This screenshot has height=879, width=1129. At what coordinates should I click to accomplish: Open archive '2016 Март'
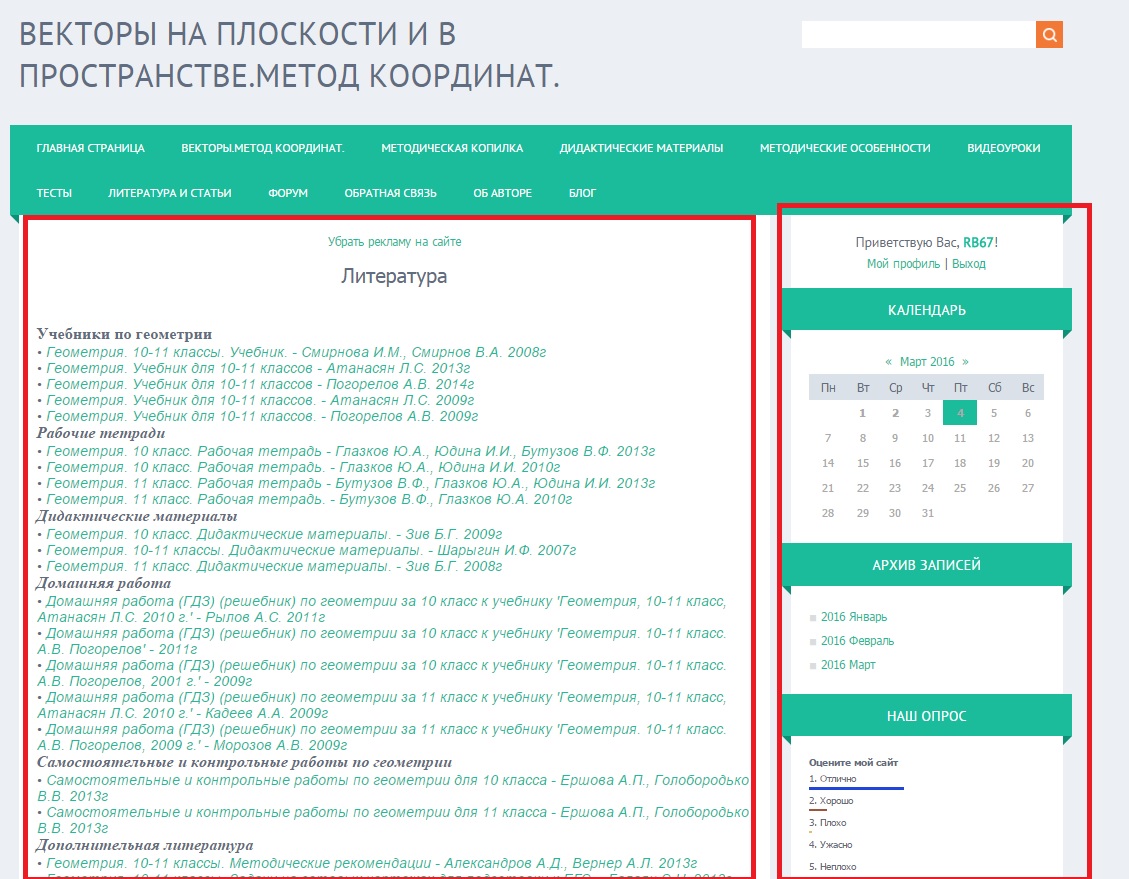pyautogui.click(x=848, y=664)
